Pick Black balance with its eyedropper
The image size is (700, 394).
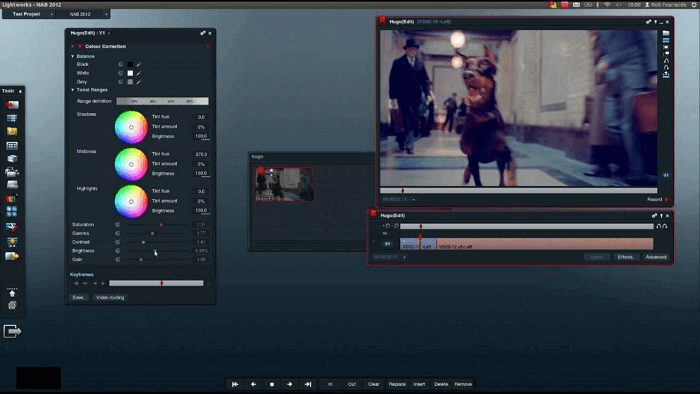click(x=139, y=64)
